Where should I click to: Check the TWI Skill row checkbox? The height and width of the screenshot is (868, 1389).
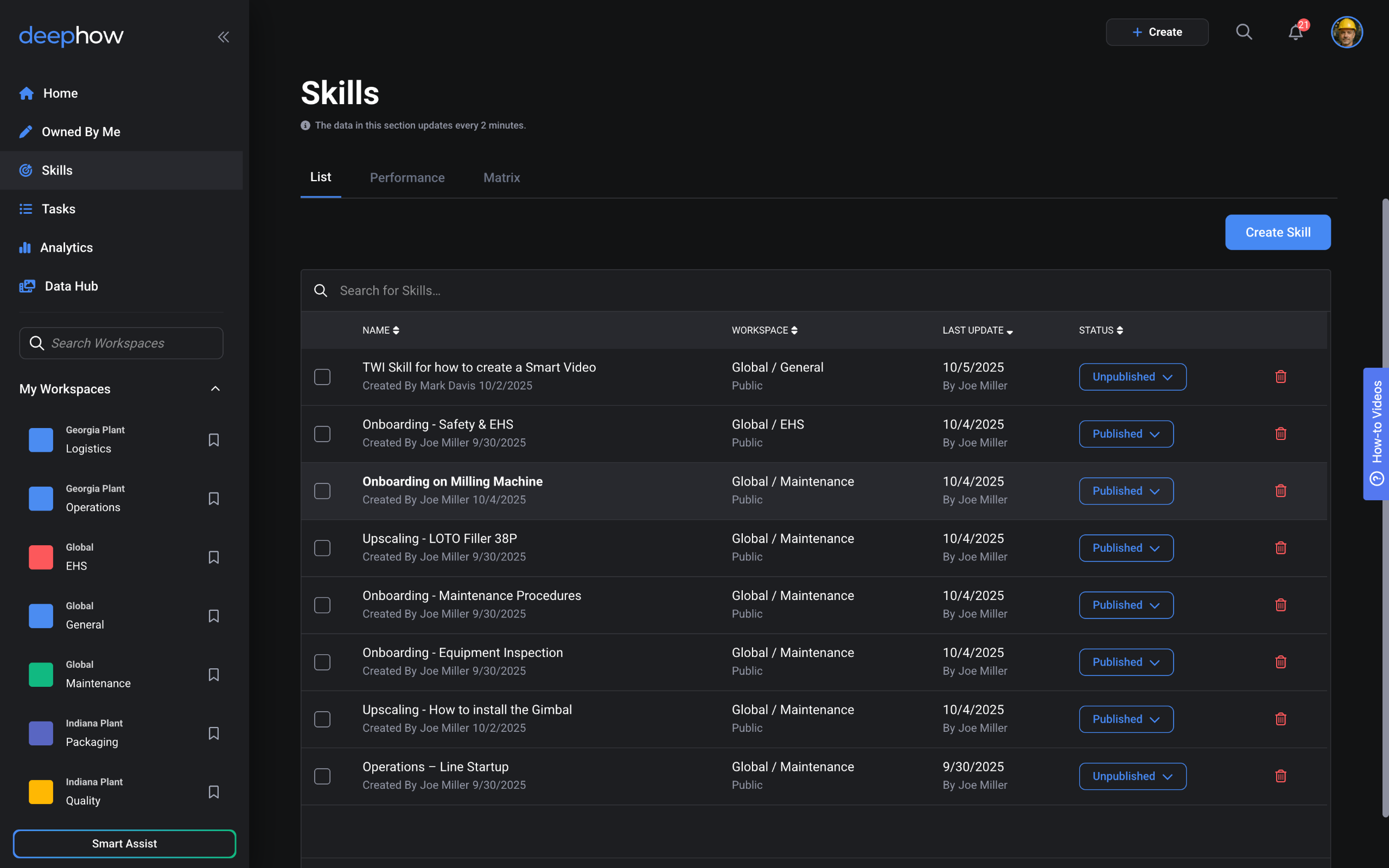pos(323,377)
